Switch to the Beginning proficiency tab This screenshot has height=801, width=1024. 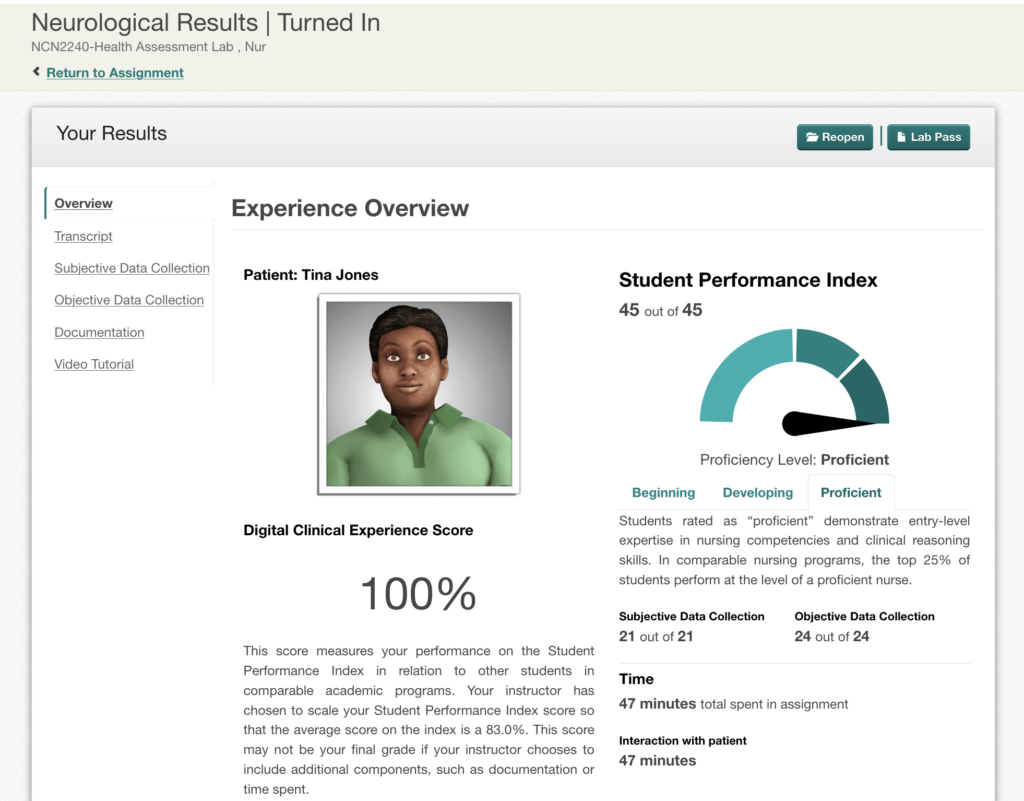663,493
